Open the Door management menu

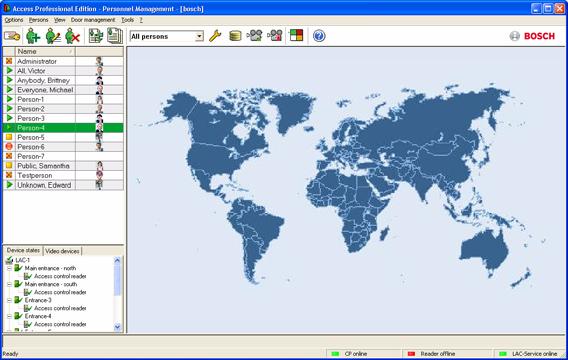tap(93, 20)
